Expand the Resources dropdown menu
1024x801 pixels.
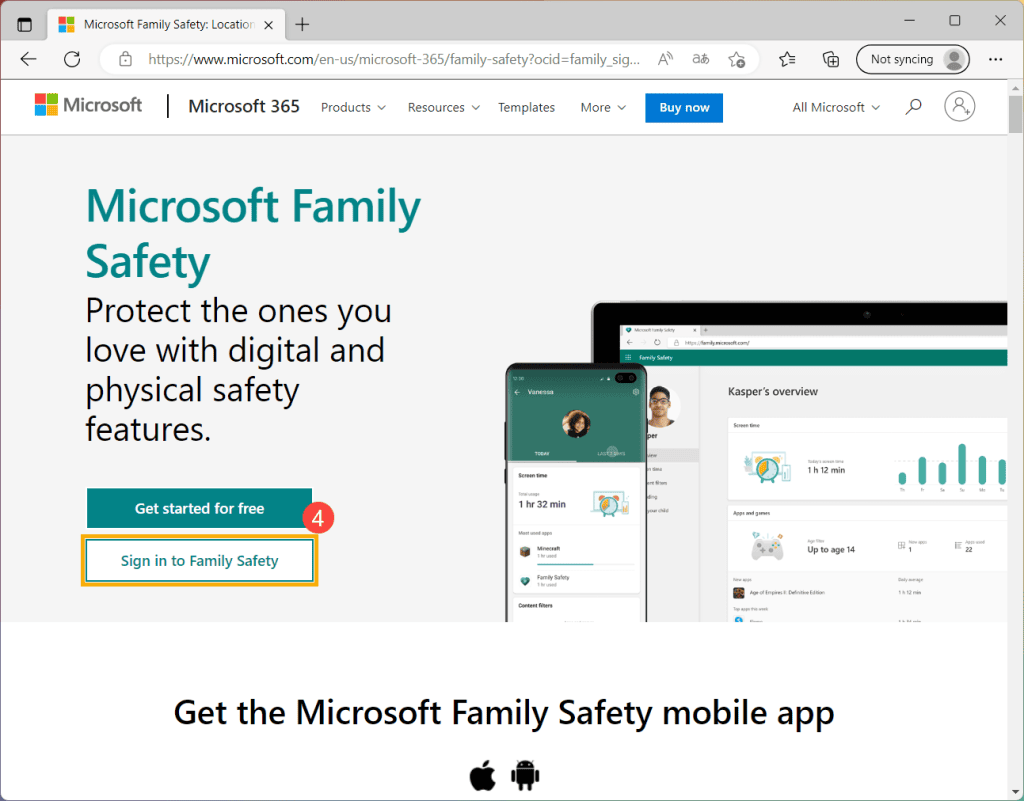pos(443,107)
